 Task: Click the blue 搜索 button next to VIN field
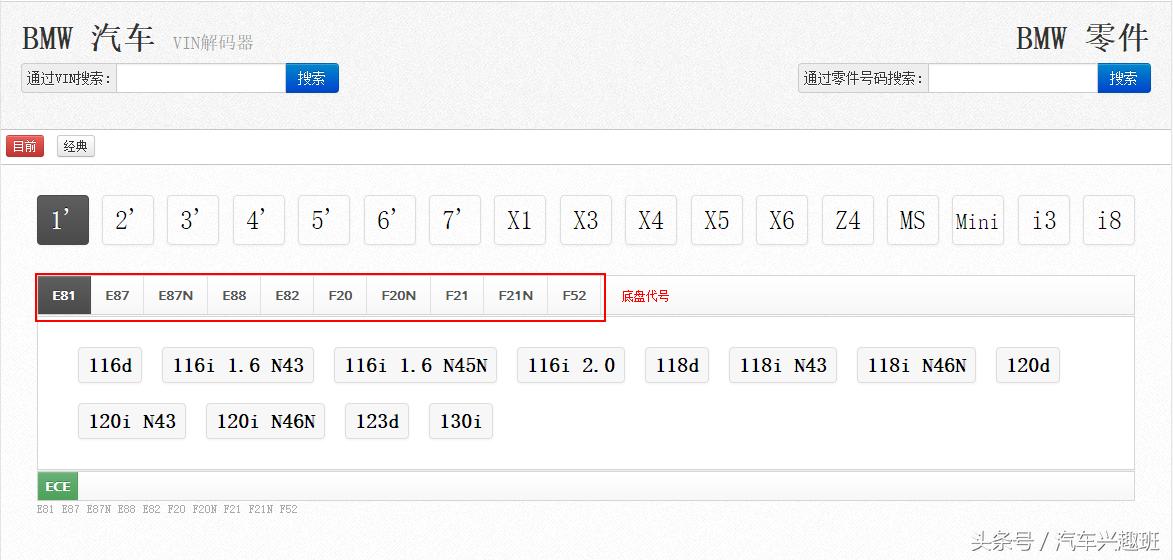pos(312,79)
